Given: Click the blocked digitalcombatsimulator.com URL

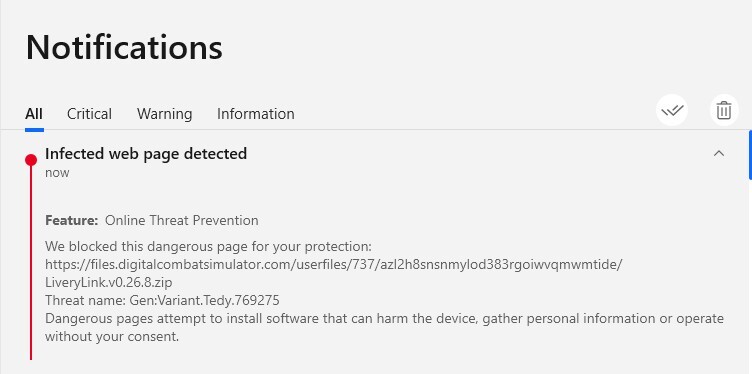Looking at the screenshot, I should click(334, 264).
